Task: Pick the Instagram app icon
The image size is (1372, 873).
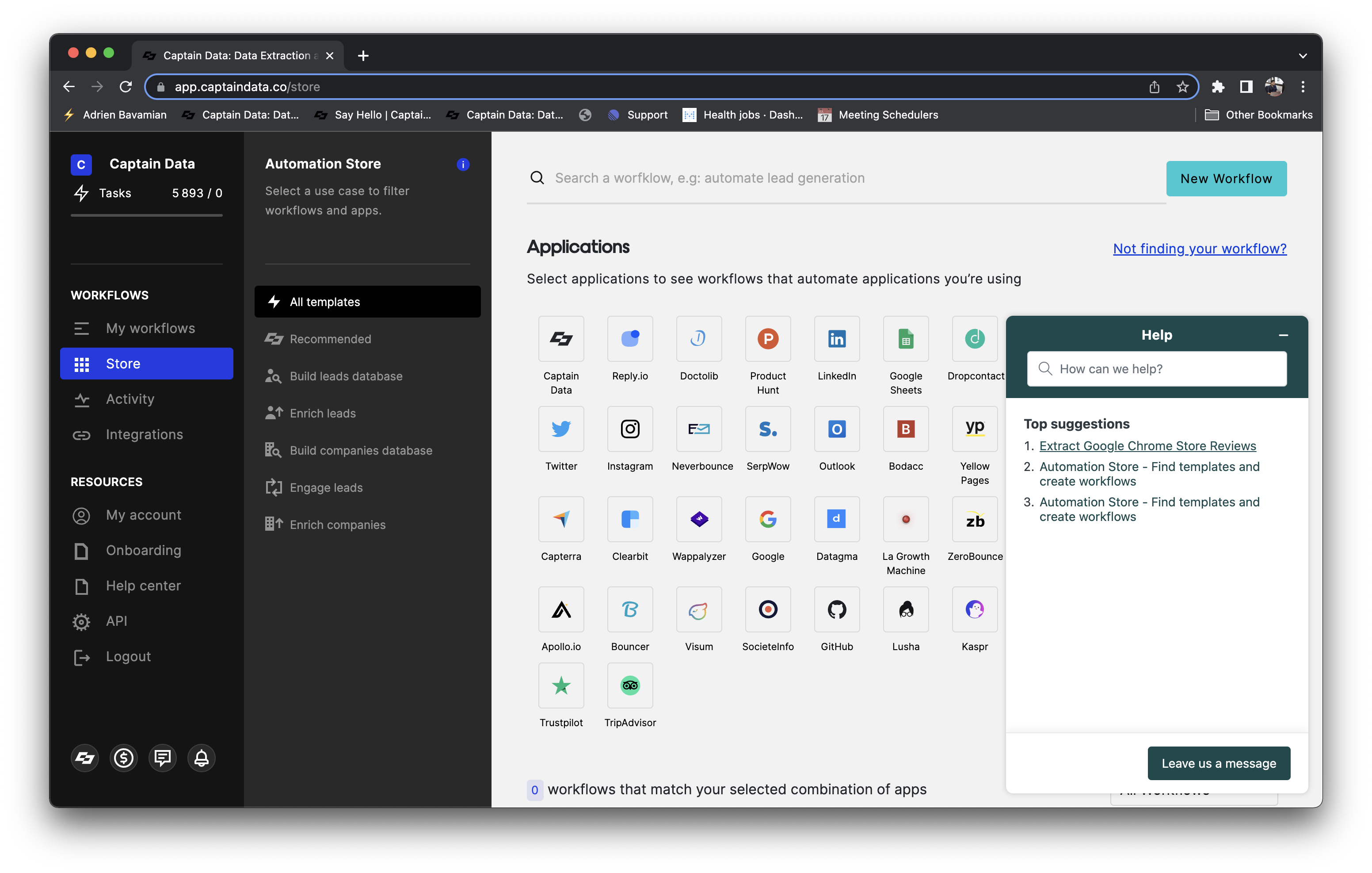Action: (x=629, y=429)
